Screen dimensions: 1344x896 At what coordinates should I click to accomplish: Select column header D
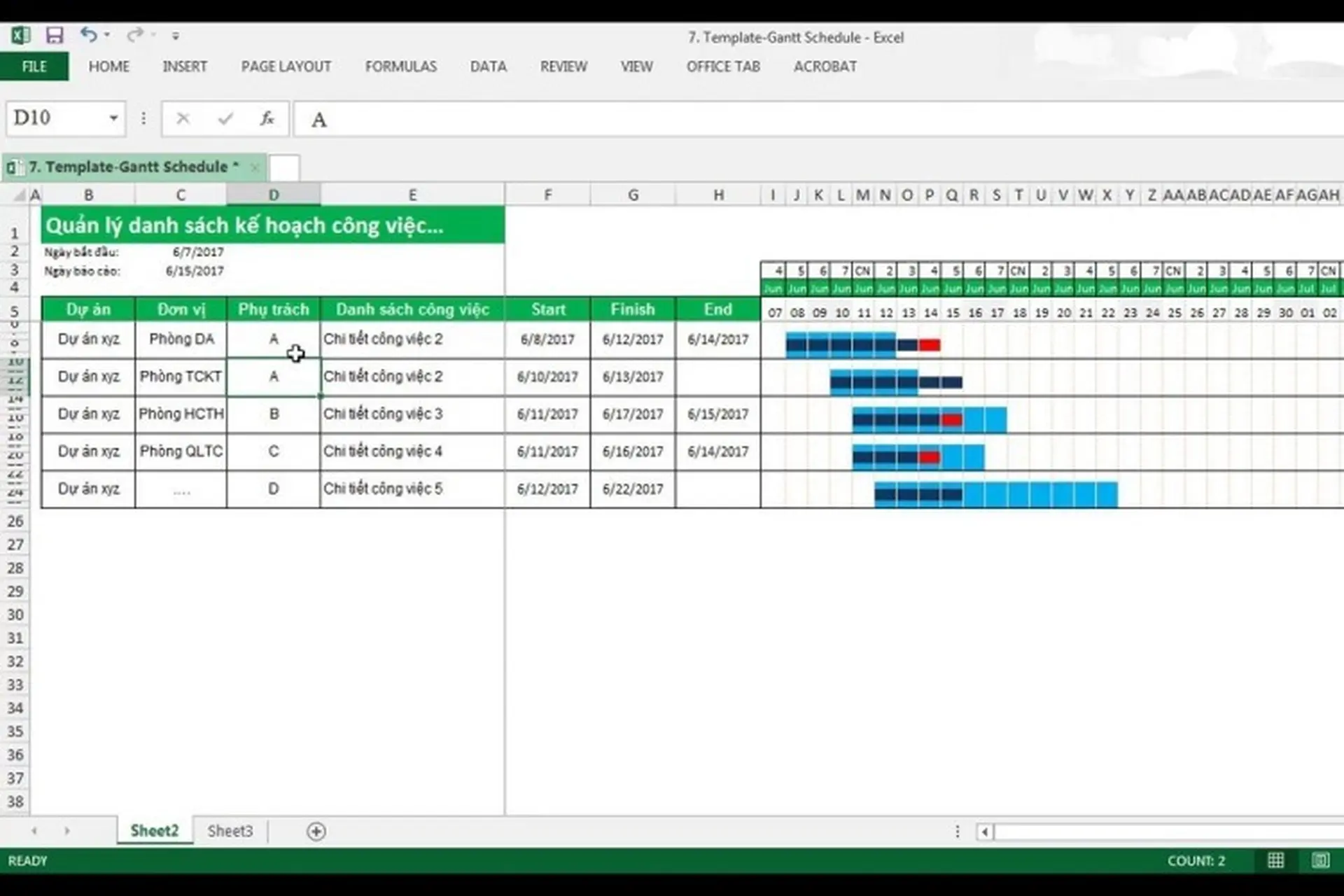[x=273, y=194]
